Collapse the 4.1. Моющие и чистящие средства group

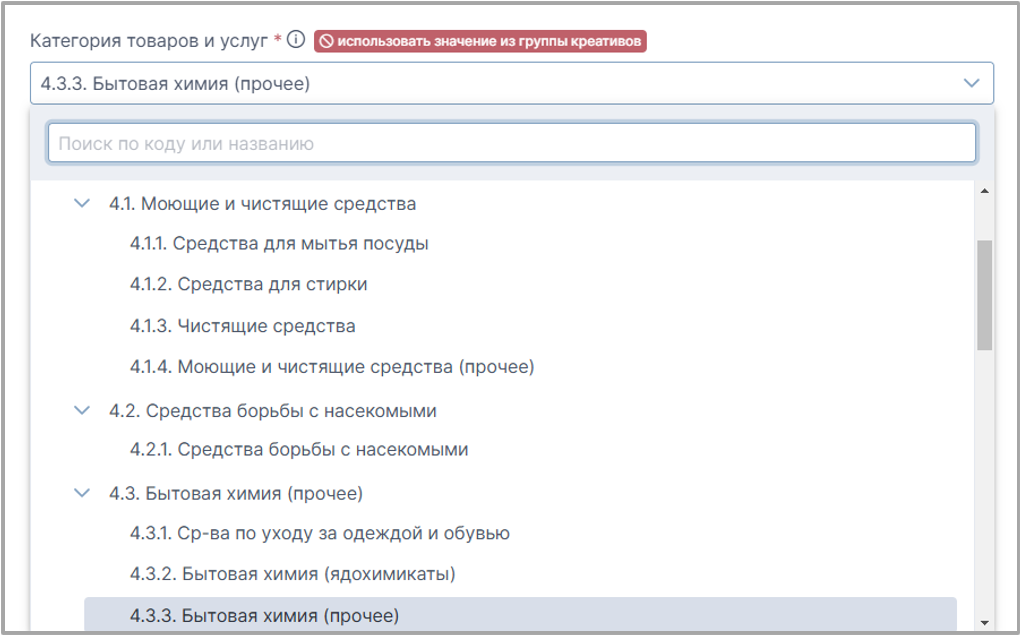click(82, 204)
